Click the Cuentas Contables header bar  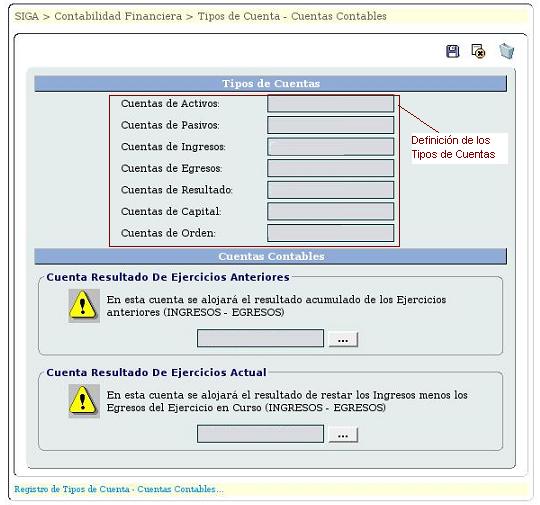[271, 257]
